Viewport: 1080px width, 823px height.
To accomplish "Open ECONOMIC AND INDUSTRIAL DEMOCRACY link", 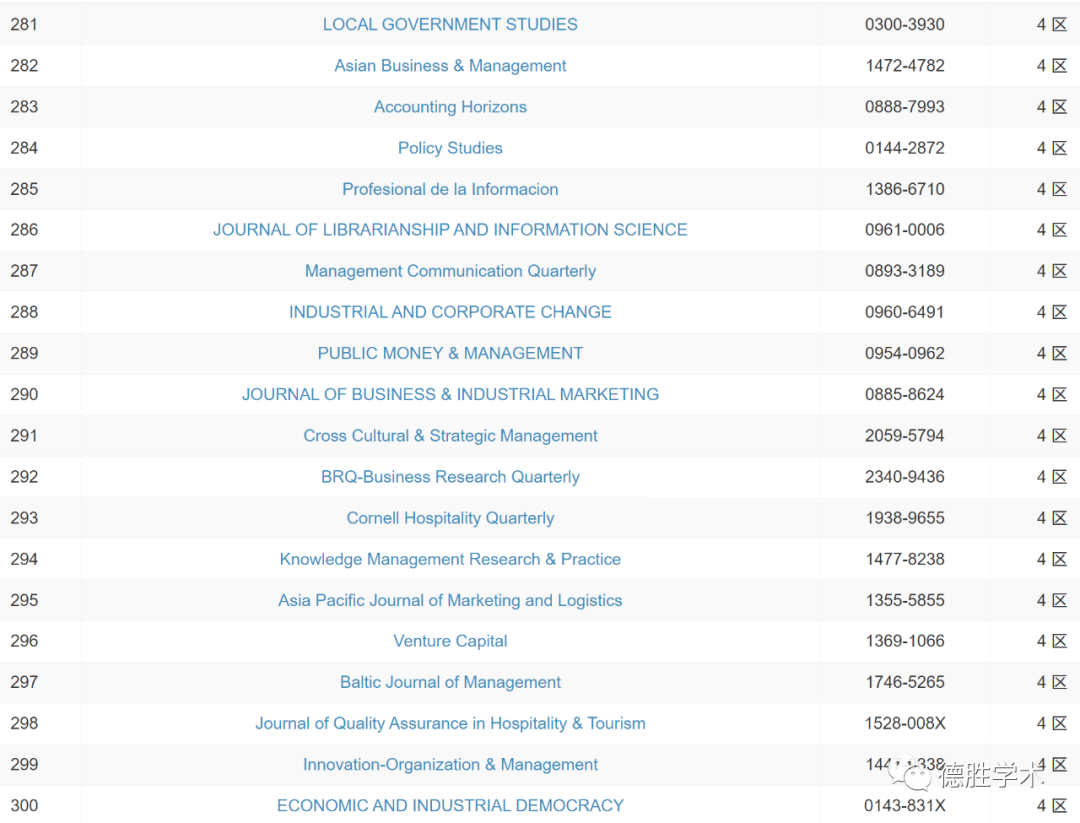I will 450,805.
